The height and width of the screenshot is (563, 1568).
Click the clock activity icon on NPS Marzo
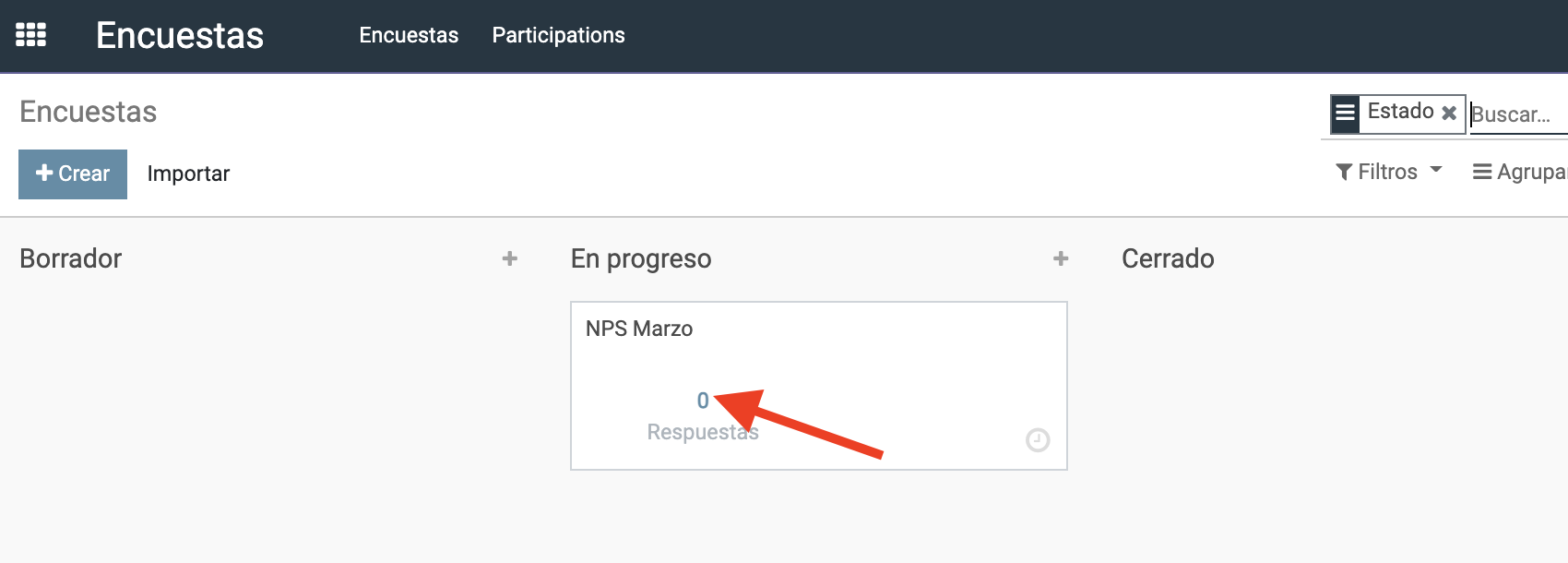tap(1038, 440)
